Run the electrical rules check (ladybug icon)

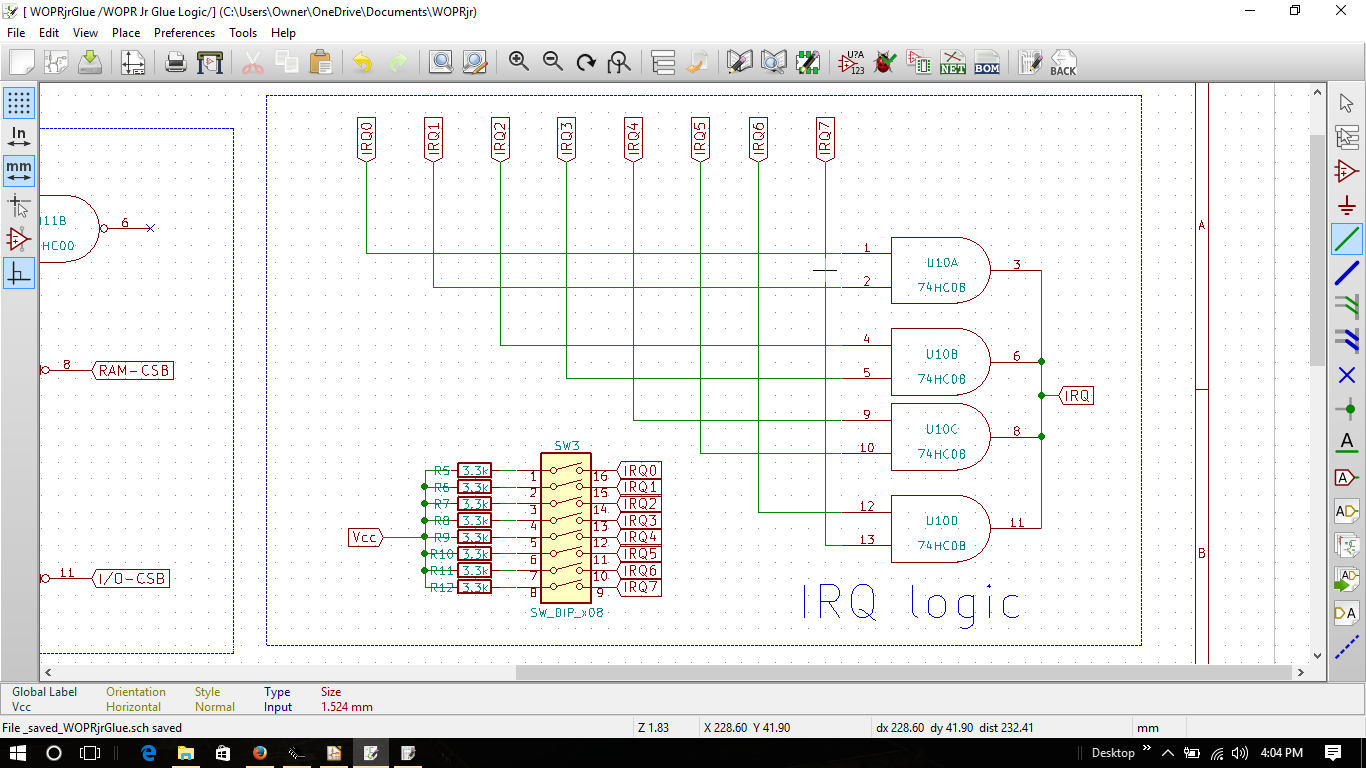coord(884,62)
